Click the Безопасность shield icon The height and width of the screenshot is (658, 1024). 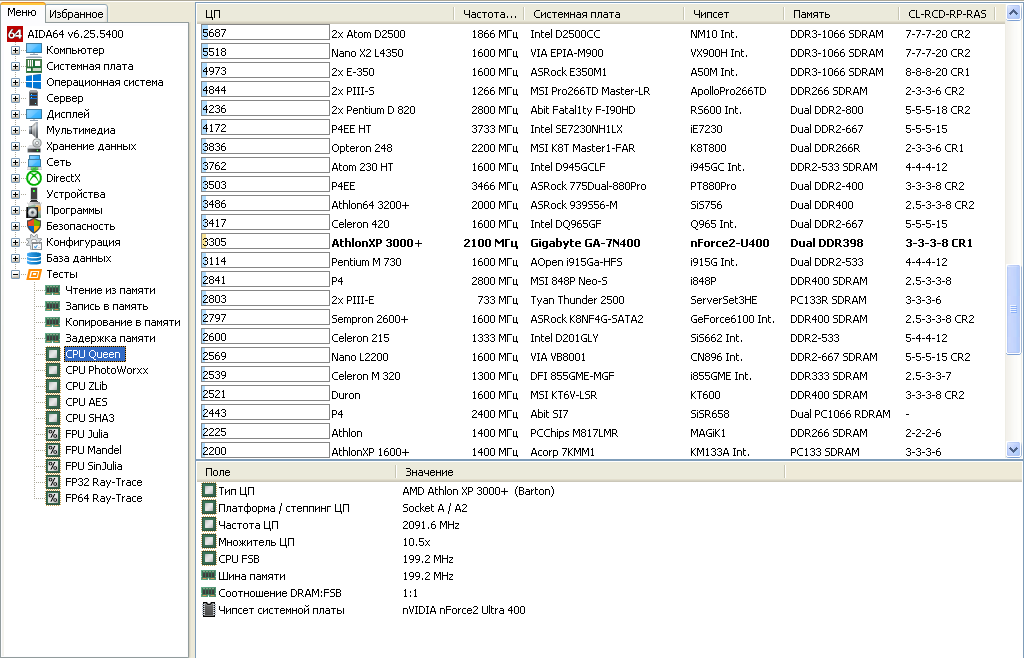[x=34, y=226]
